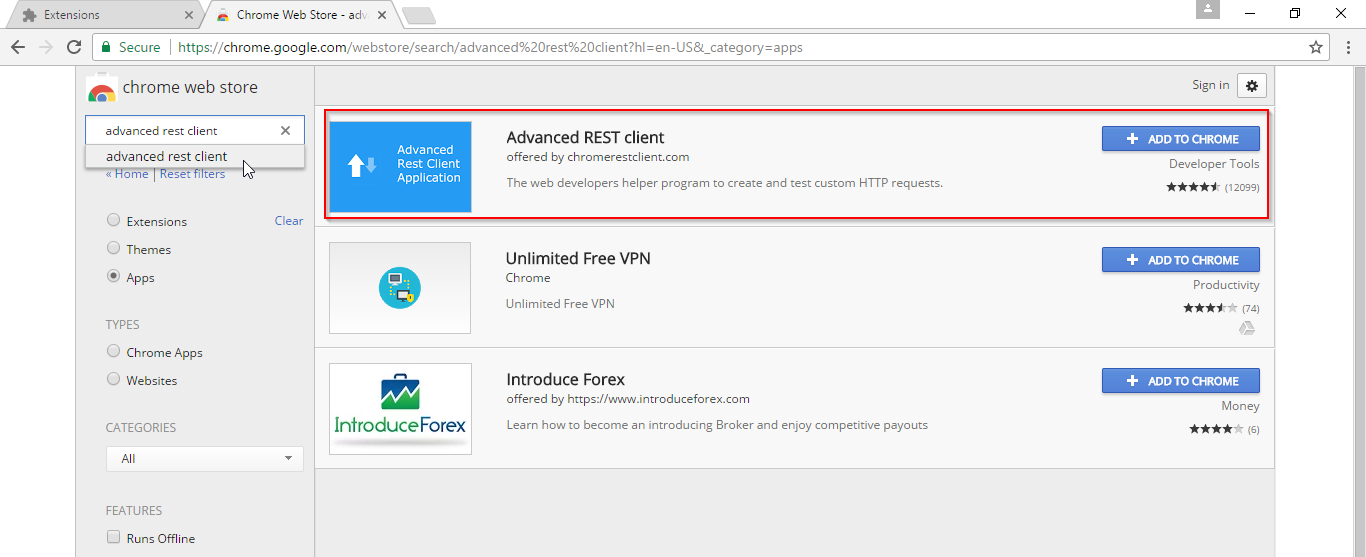Click the 'chrome web store' header text
1366x557 pixels.
point(190,88)
